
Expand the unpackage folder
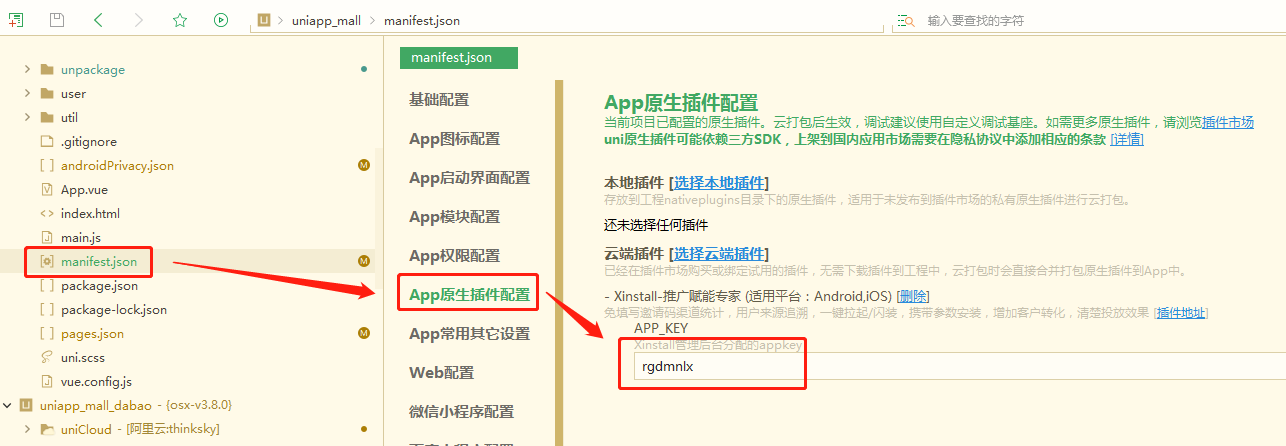pyautogui.click(x=27, y=70)
